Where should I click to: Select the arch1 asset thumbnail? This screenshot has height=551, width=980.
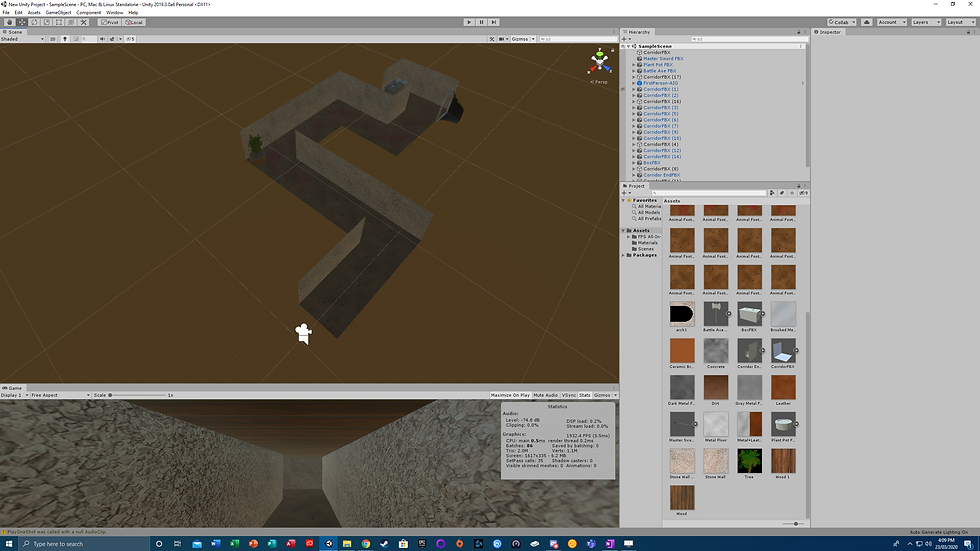(682, 314)
